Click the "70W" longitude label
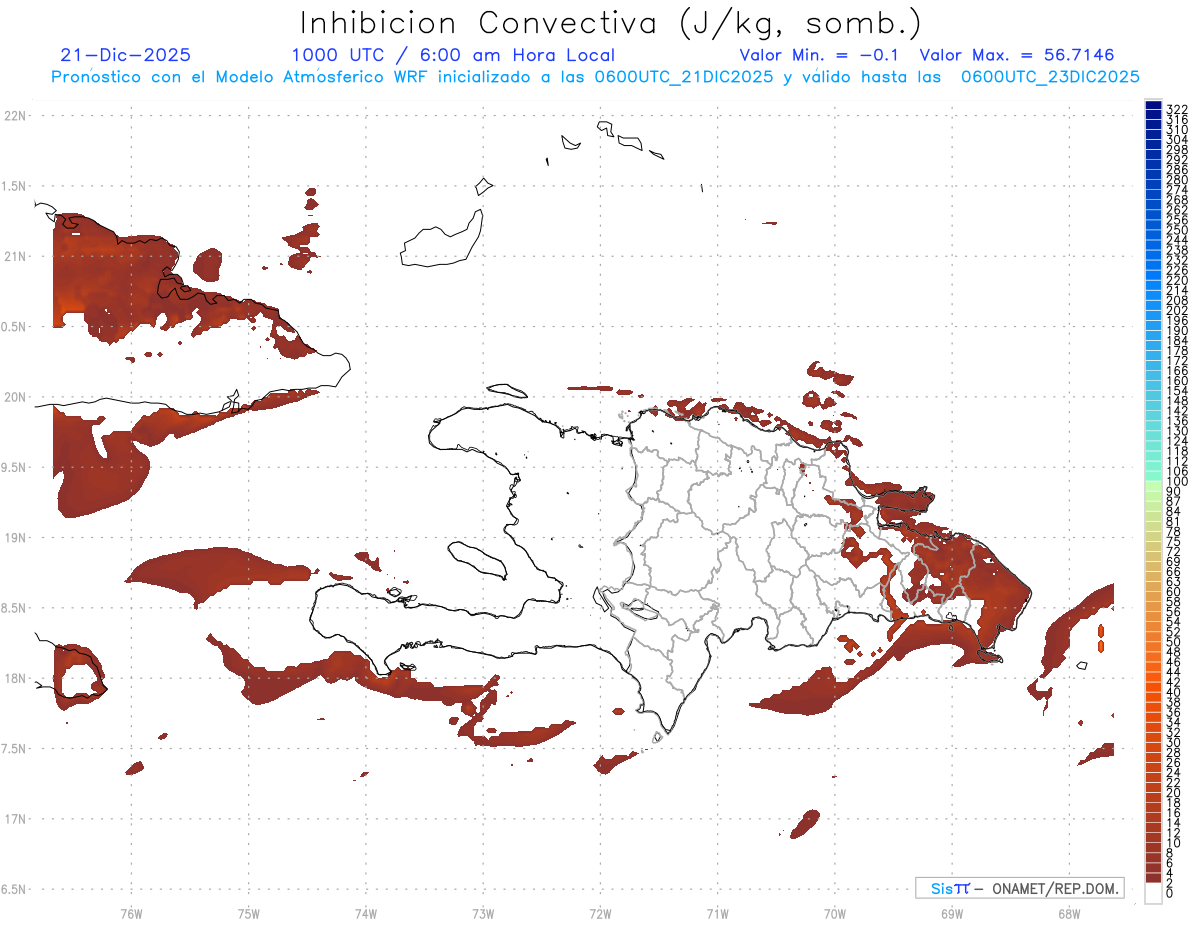Viewport: 1200px width, 927px height. pyautogui.click(x=835, y=913)
